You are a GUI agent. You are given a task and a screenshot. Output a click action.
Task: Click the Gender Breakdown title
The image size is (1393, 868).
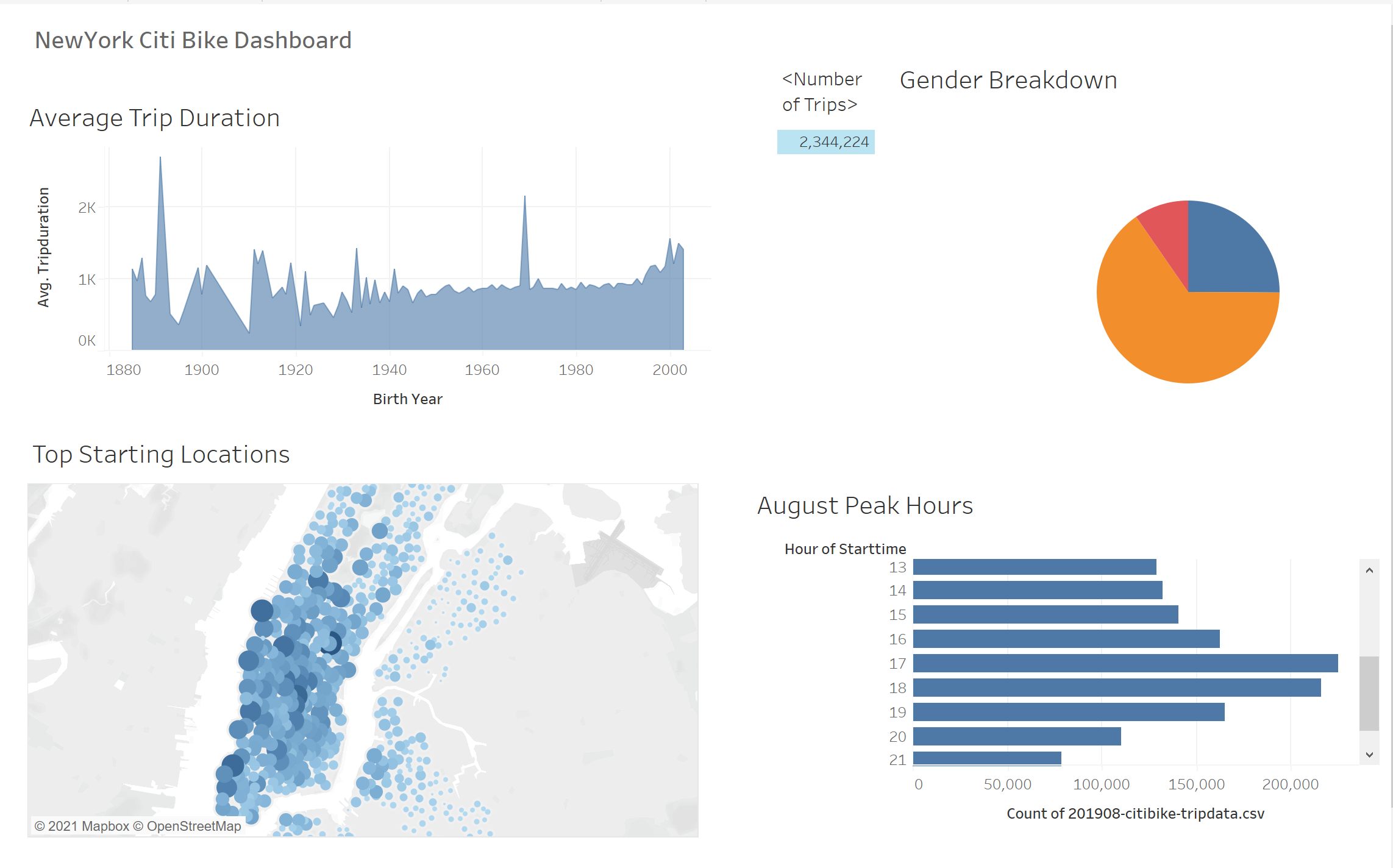point(1008,79)
